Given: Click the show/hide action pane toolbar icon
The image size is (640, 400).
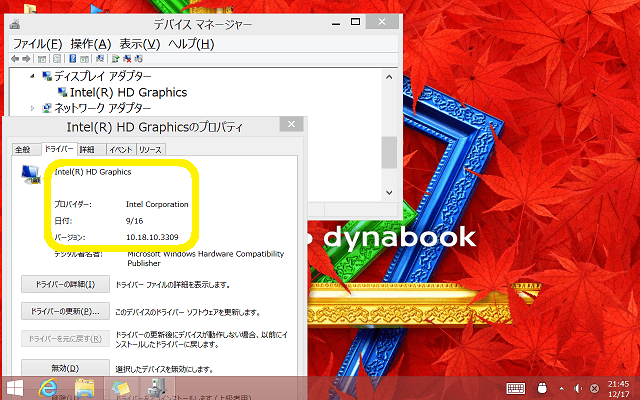Looking at the screenshot, I should [x=84, y=59].
